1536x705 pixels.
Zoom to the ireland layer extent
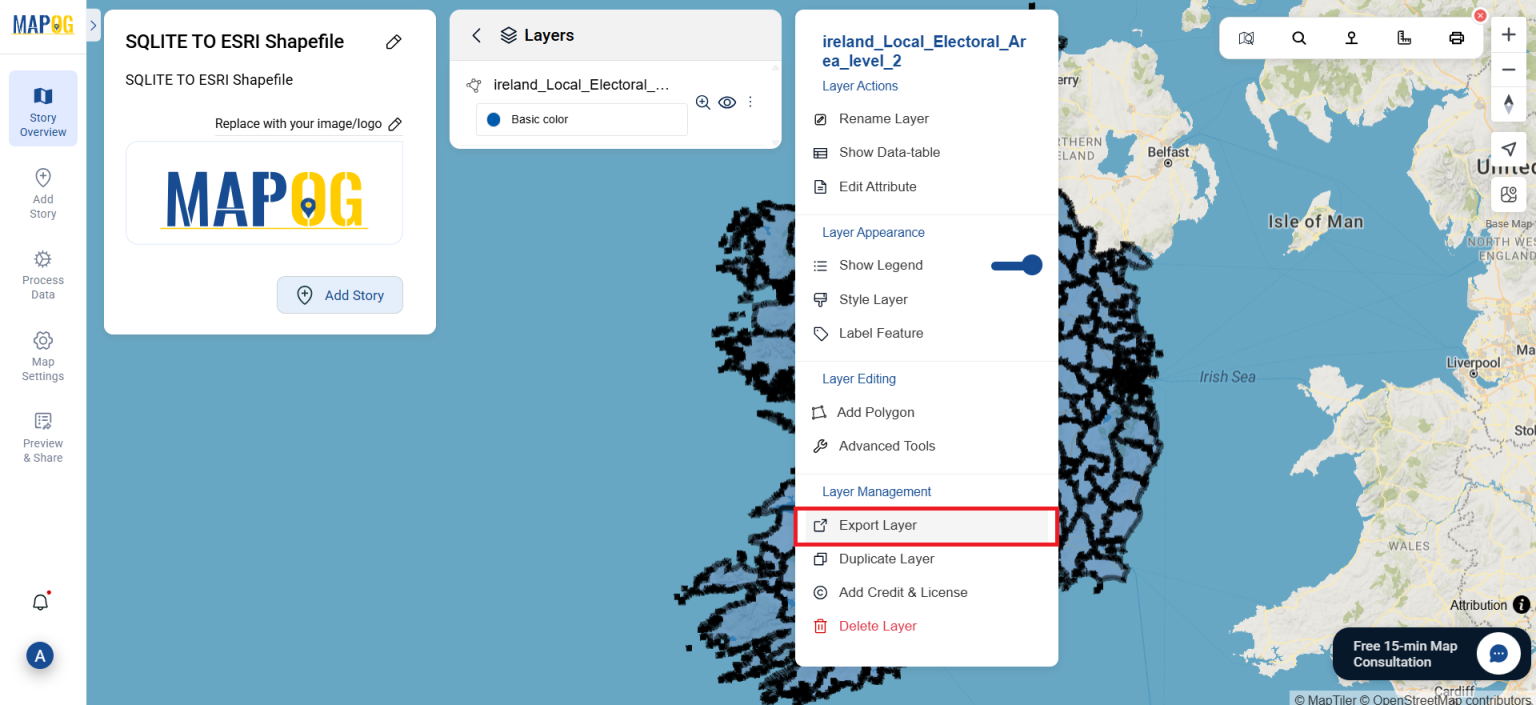tap(703, 102)
